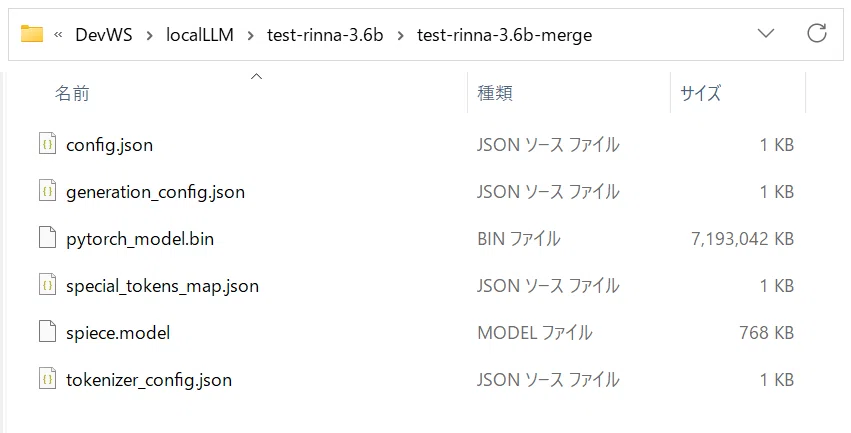
Task: Sort files by 種類 column
Action: tap(494, 93)
